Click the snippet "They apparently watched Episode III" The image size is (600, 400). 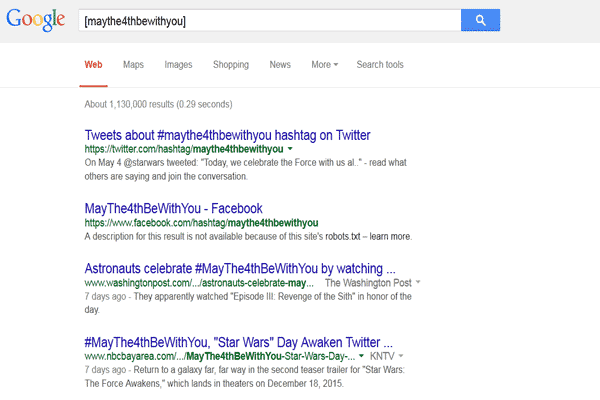point(248,303)
